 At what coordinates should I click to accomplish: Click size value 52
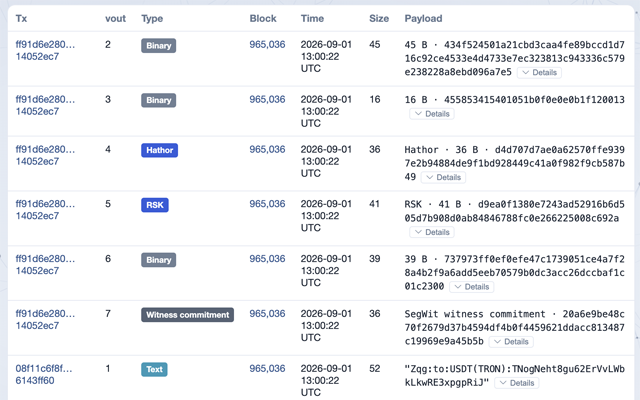pos(375,369)
